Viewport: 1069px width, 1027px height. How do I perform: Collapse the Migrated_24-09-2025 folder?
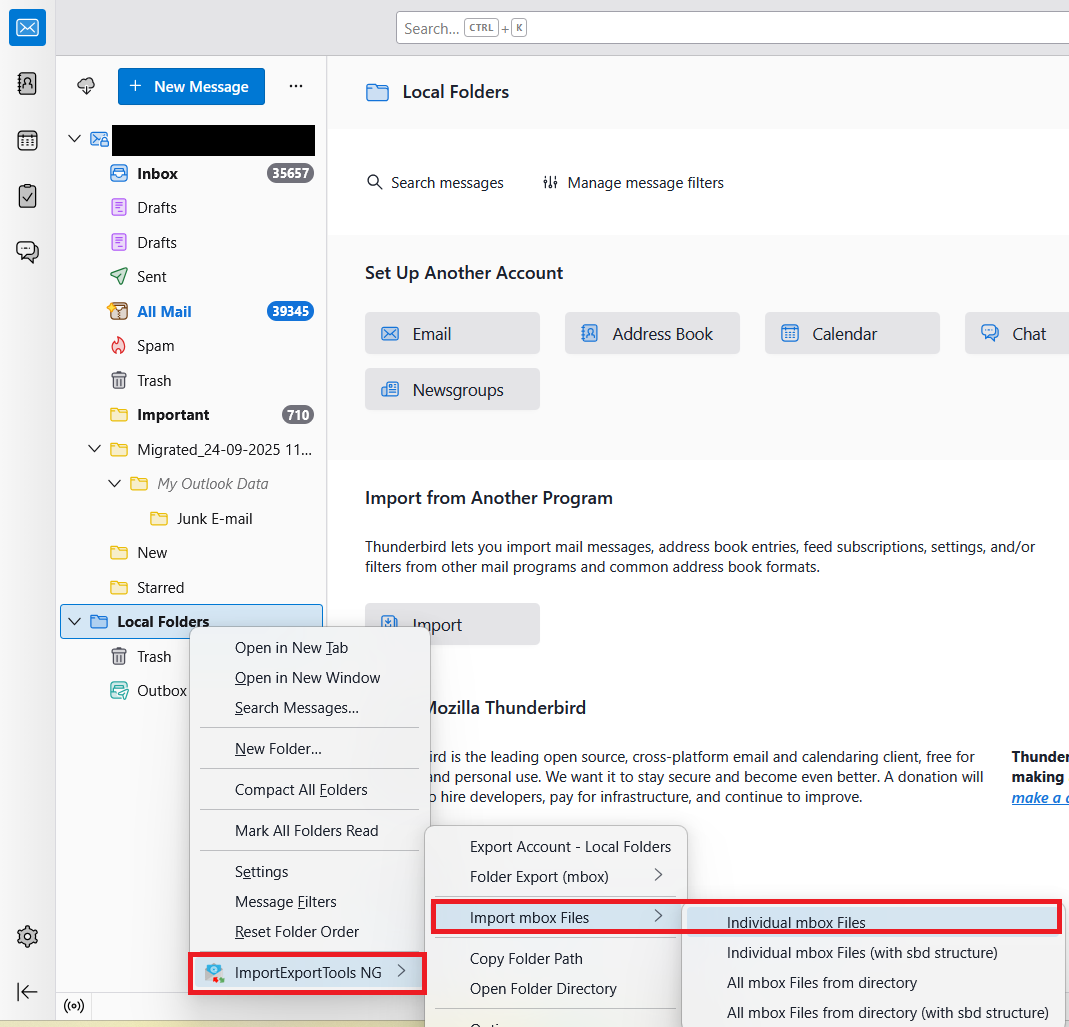(x=95, y=449)
